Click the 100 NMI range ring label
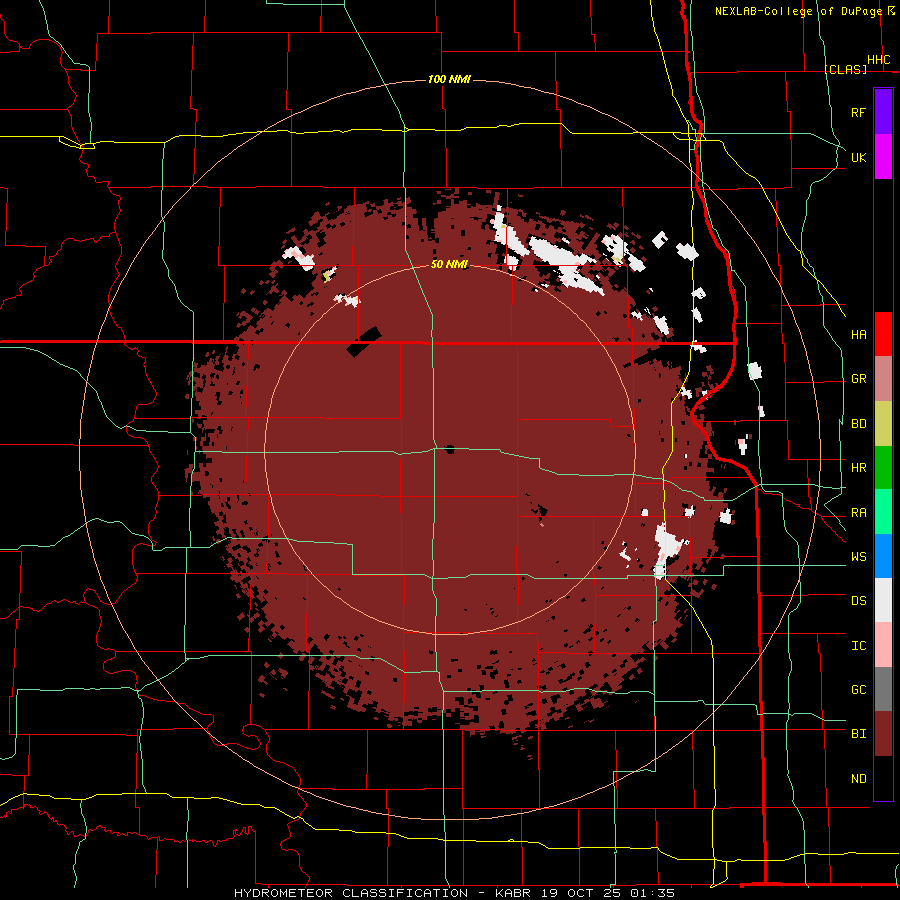The image size is (900, 900). coord(449,79)
